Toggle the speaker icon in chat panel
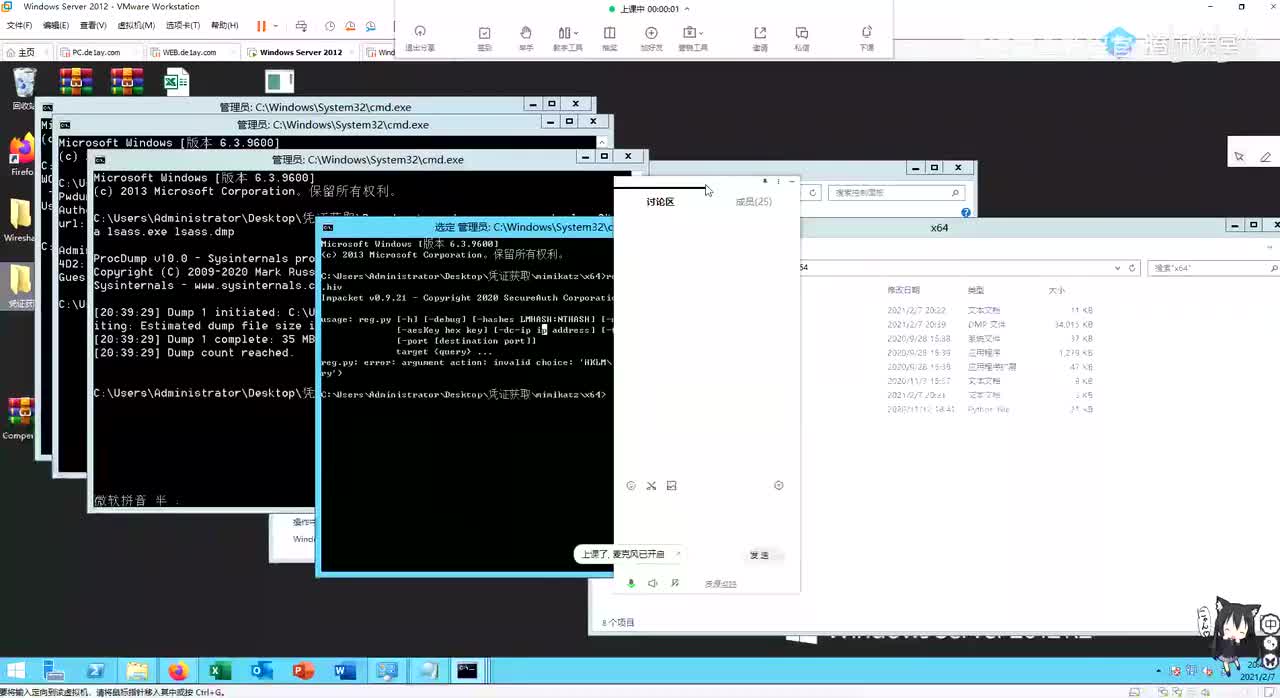 coord(653,583)
